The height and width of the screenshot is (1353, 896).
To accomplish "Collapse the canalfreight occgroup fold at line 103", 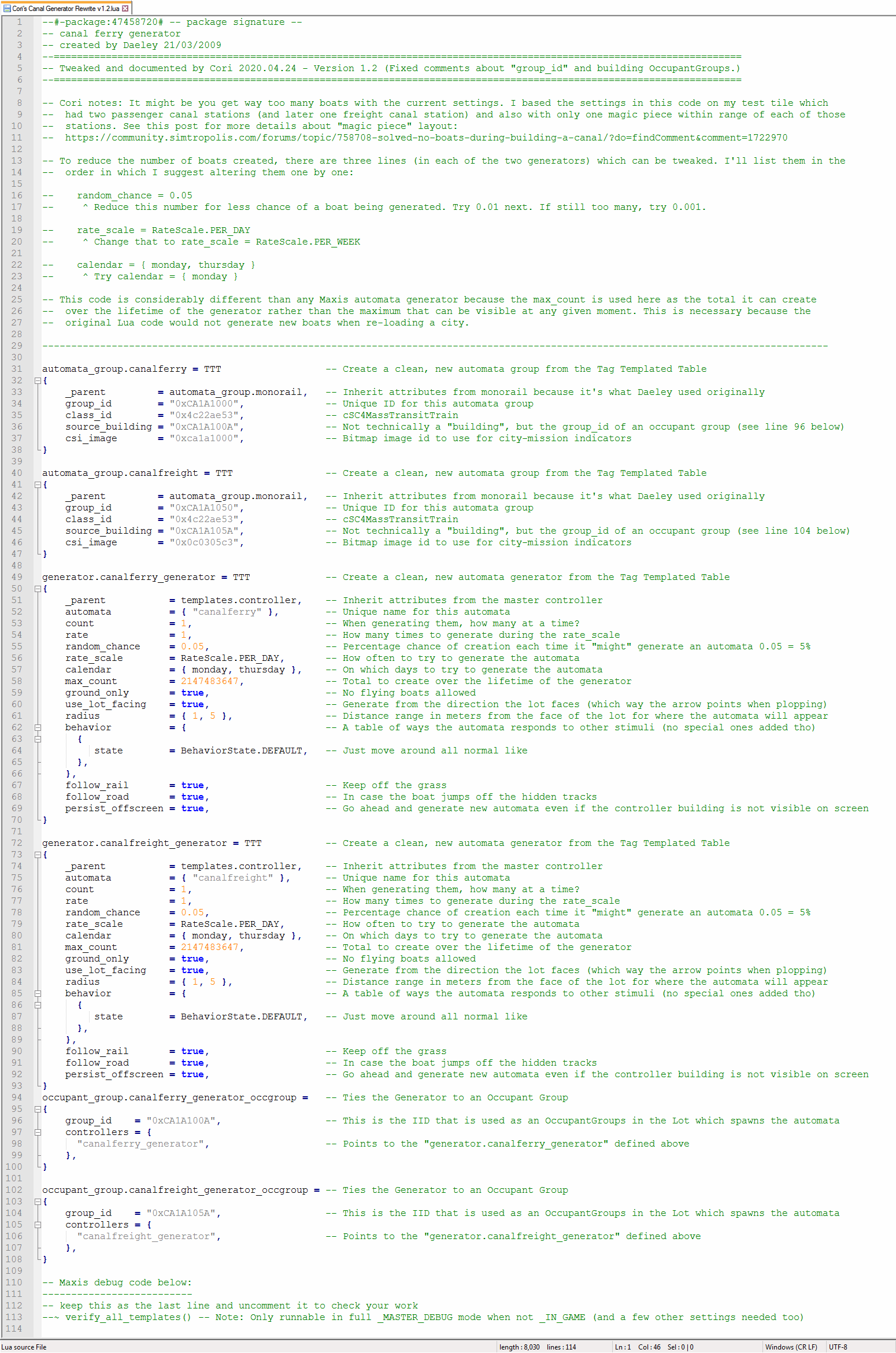I will click(x=38, y=1202).
